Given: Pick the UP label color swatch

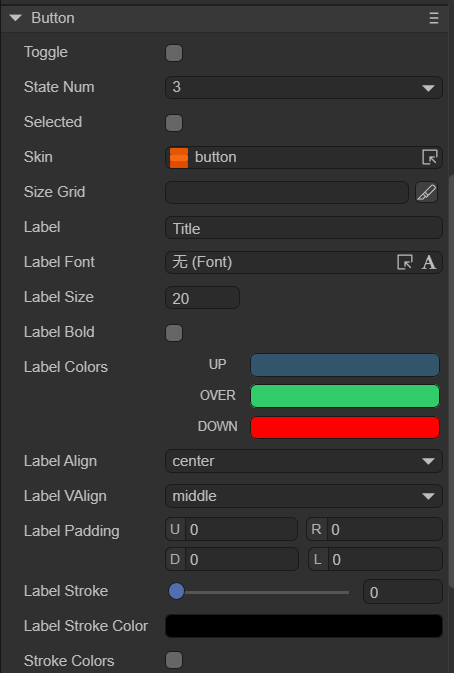Looking at the screenshot, I should (345, 365).
